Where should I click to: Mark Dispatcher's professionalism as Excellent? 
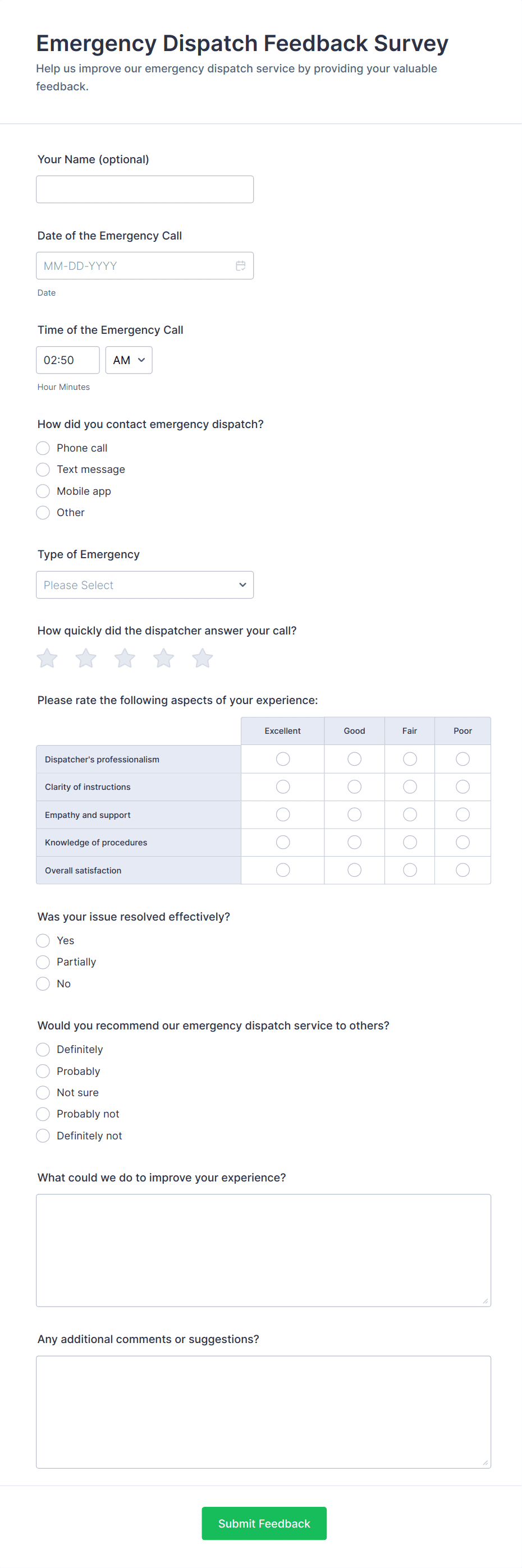pyautogui.click(x=283, y=759)
